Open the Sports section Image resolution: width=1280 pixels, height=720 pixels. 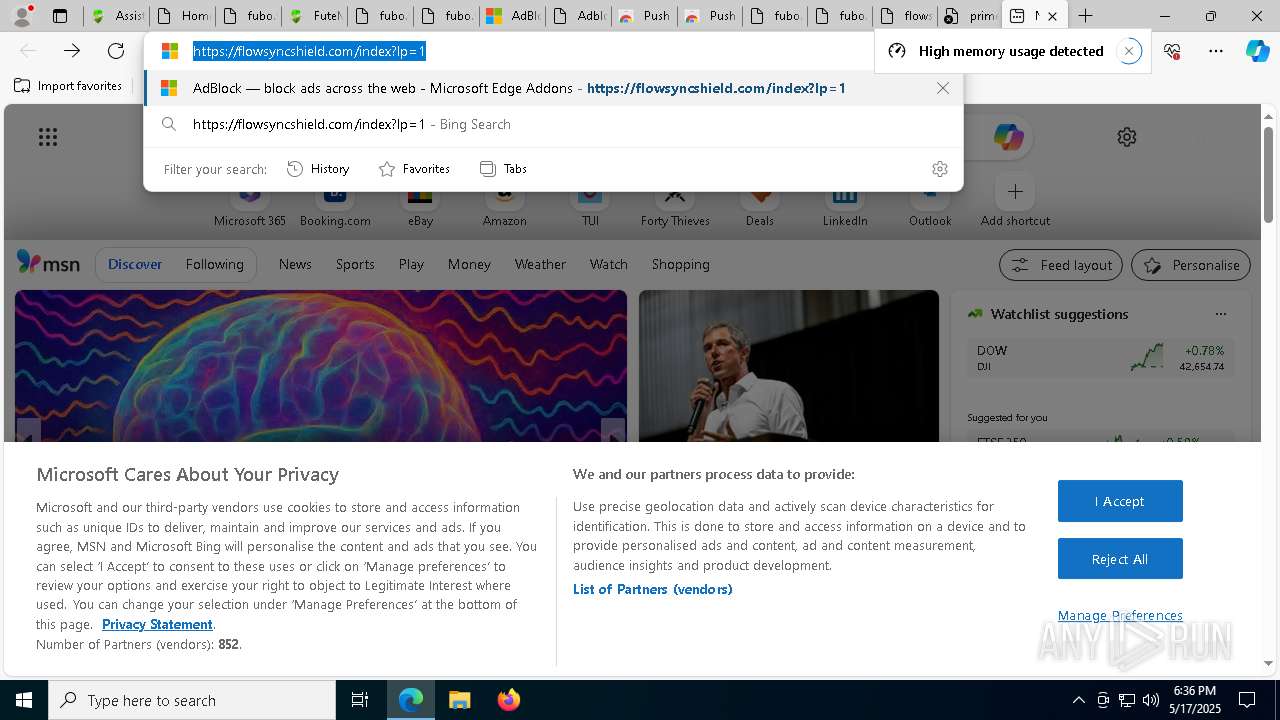click(355, 264)
